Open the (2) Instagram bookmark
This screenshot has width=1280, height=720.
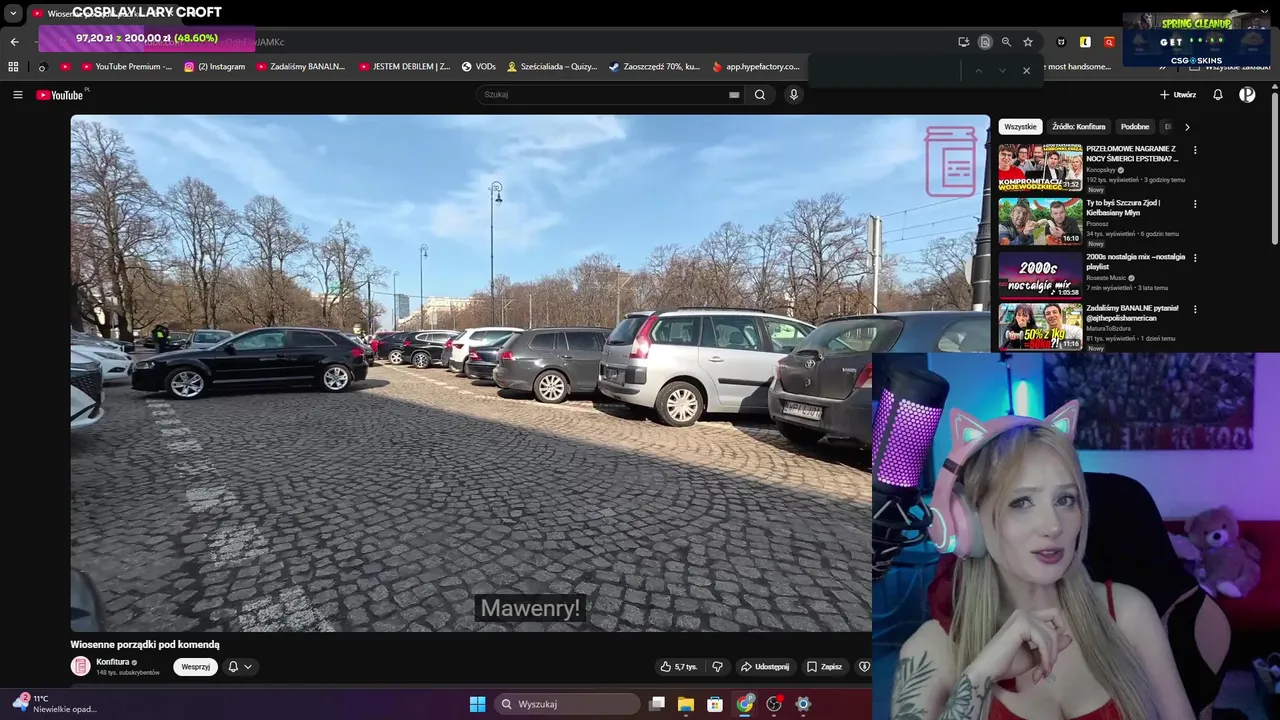[x=214, y=67]
